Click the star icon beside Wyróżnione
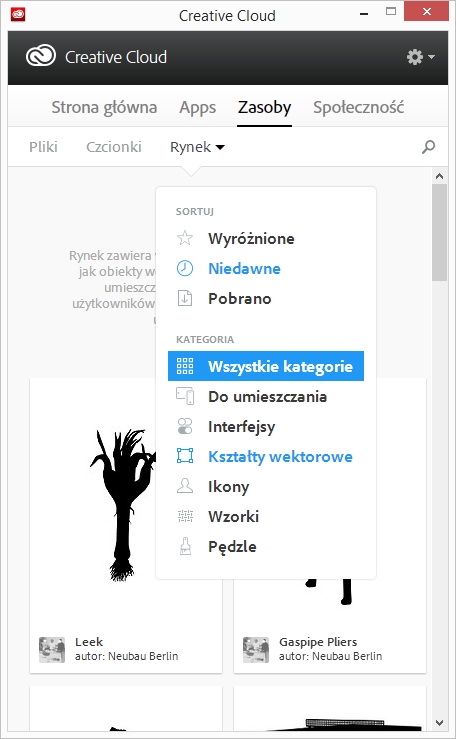 pyautogui.click(x=185, y=238)
